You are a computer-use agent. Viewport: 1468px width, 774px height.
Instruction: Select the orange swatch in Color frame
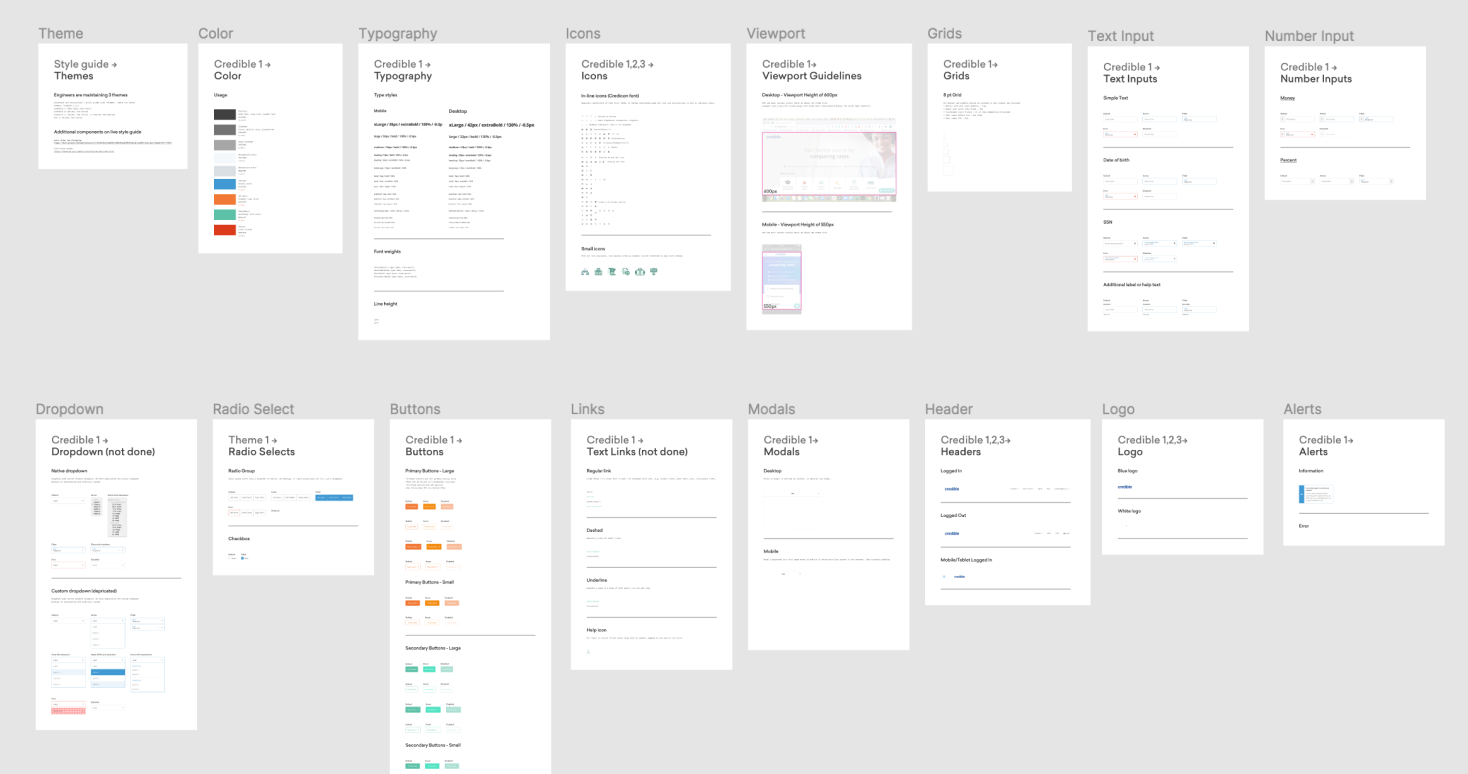[225, 199]
